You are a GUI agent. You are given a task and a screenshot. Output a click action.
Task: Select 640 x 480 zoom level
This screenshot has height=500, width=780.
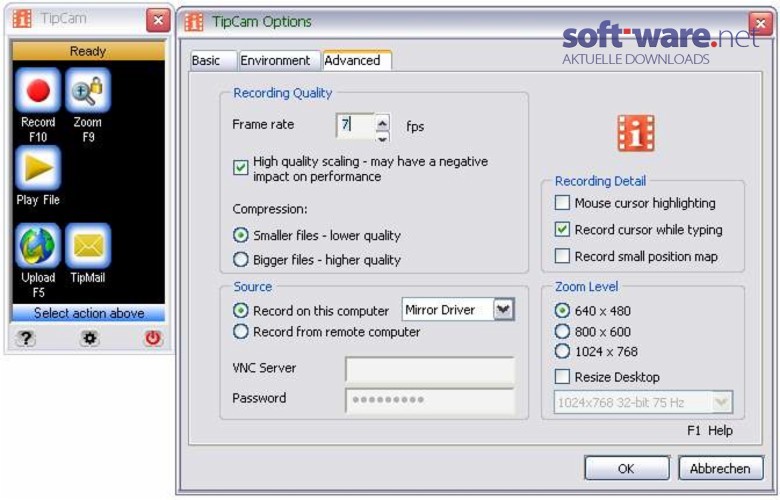pos(562,310)
